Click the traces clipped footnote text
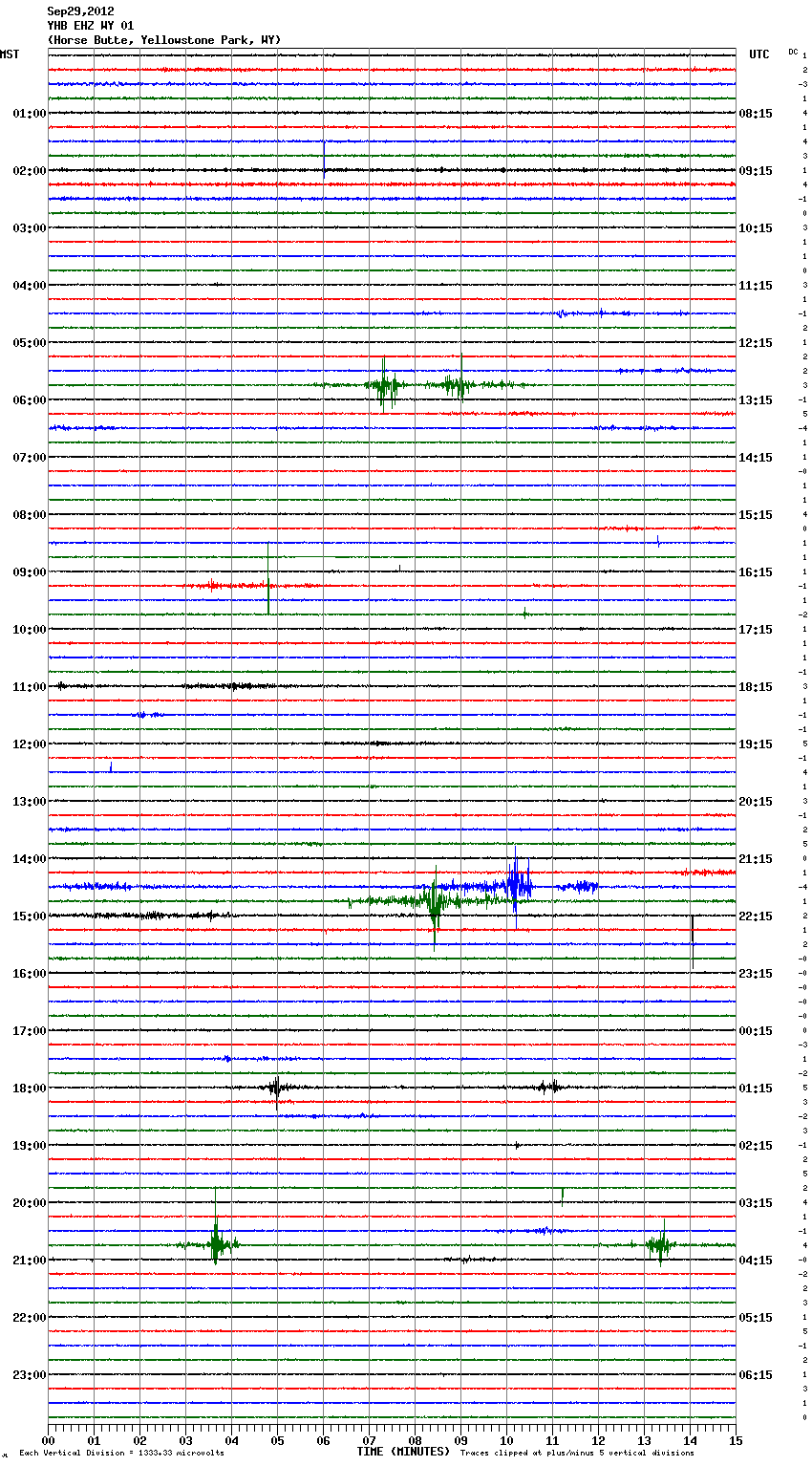812x1466 pixels. pos(577,1454)
